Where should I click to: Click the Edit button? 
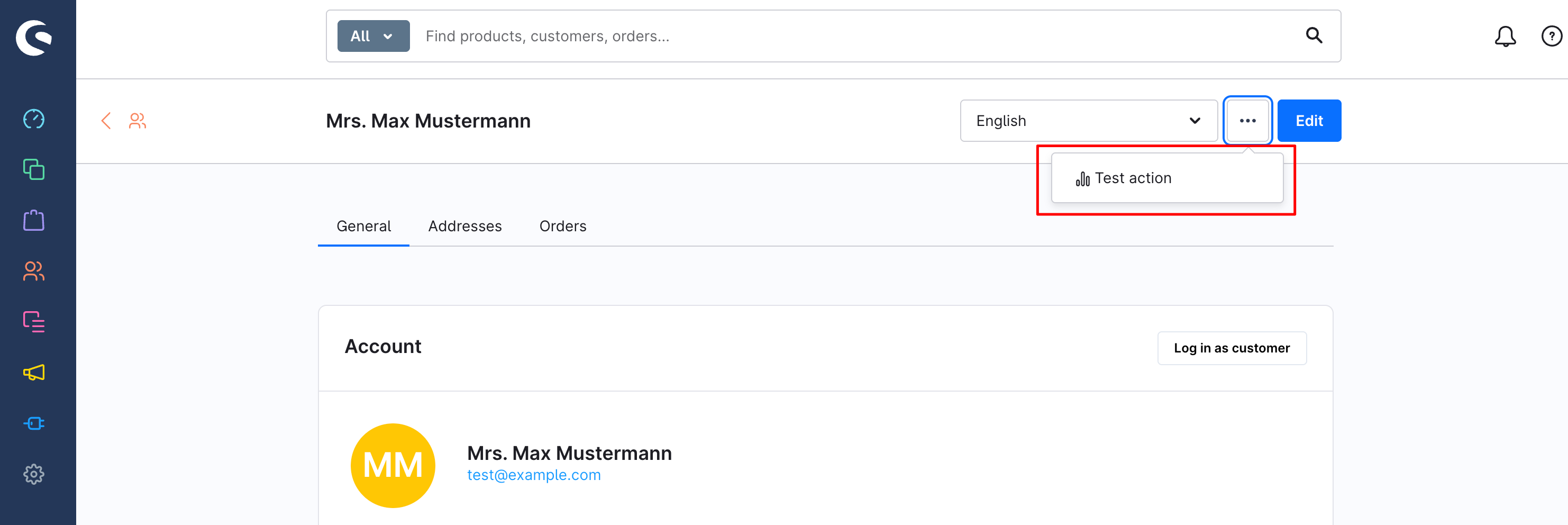coord(1309,121)
